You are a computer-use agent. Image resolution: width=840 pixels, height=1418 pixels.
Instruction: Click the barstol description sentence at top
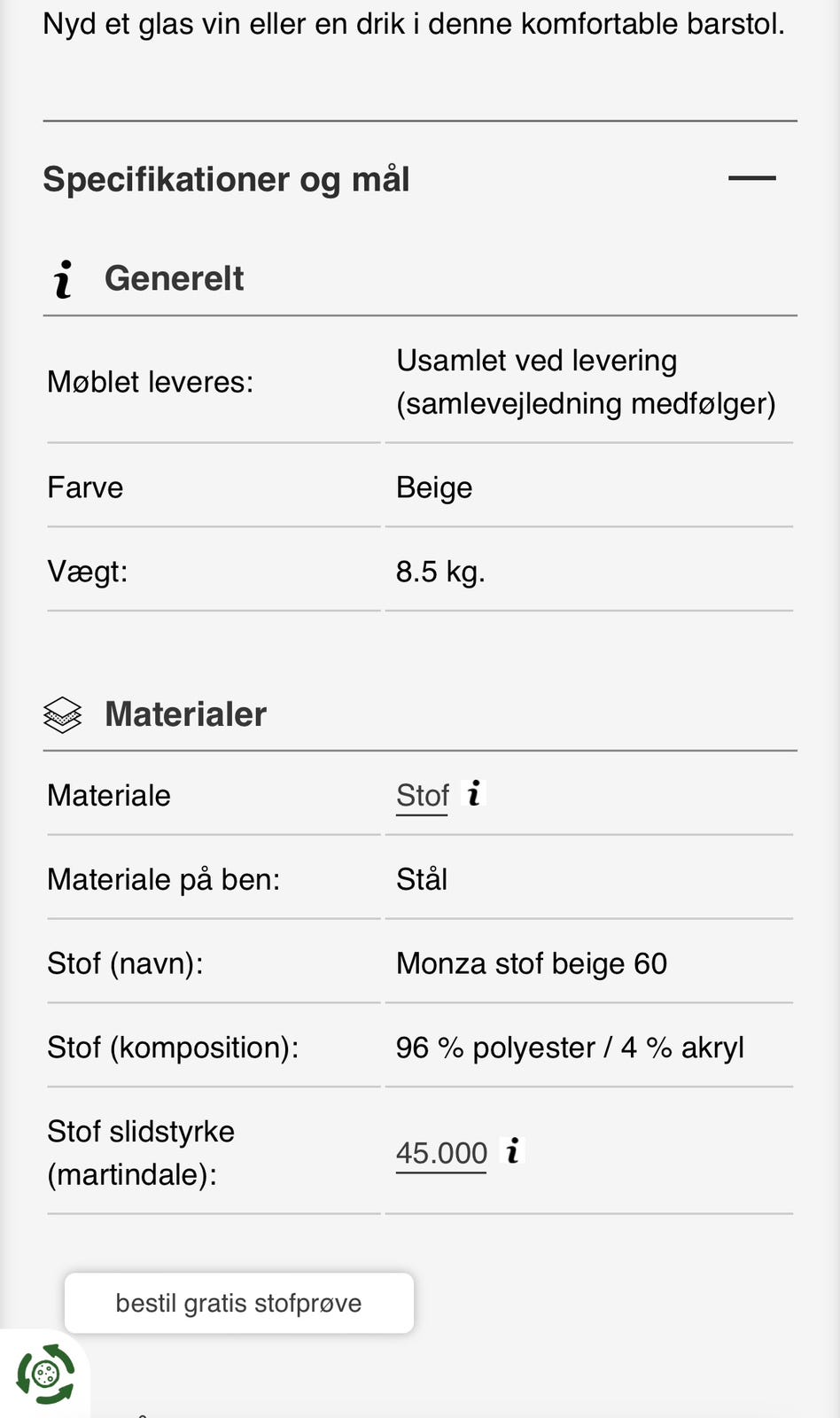[x=414, y=24]
